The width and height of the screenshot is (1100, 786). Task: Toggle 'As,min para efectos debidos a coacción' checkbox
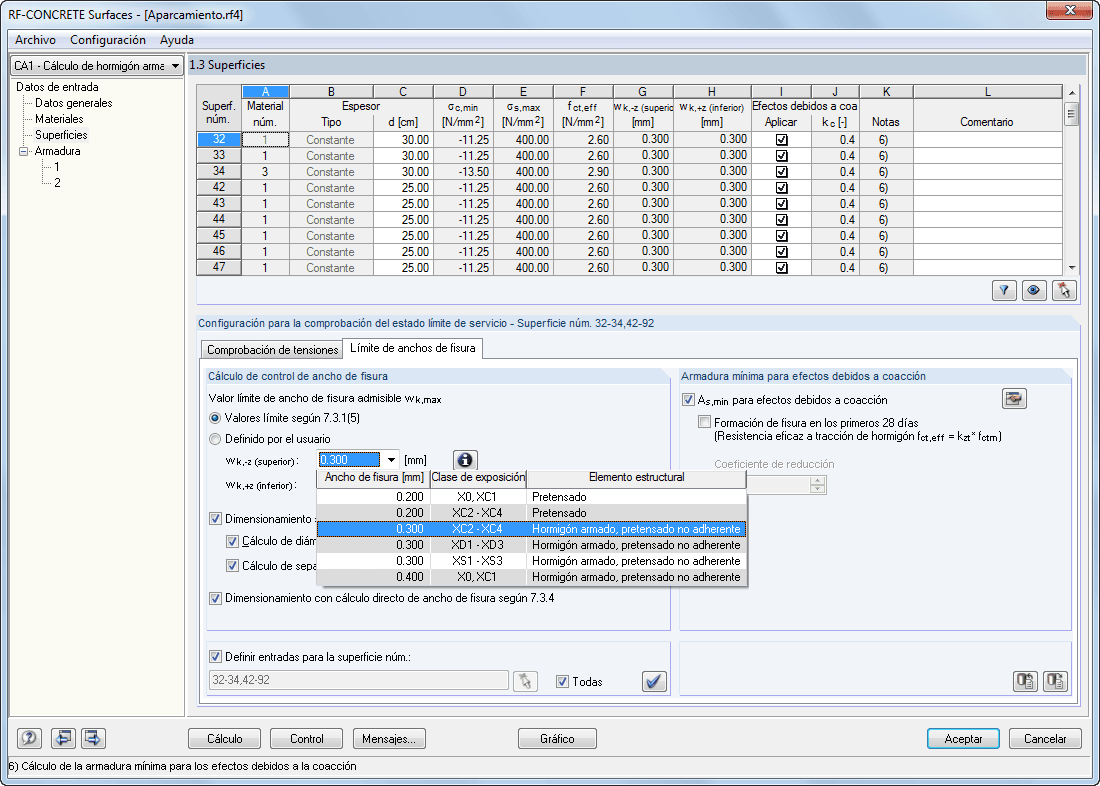pos(688,400)
